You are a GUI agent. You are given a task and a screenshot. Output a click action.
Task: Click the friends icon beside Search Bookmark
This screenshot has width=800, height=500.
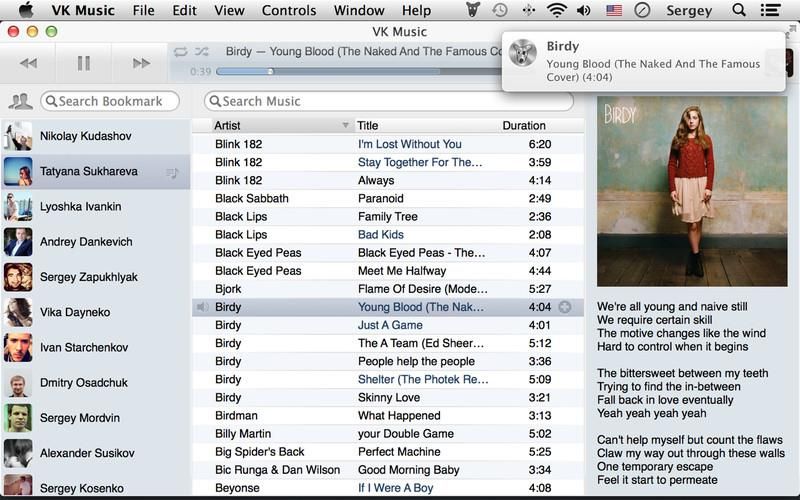click(19, 101)
